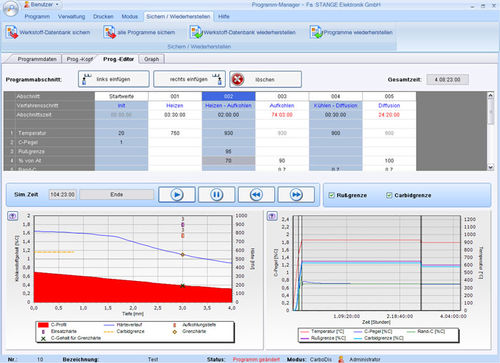Open the Programm menu

point(37,16)
